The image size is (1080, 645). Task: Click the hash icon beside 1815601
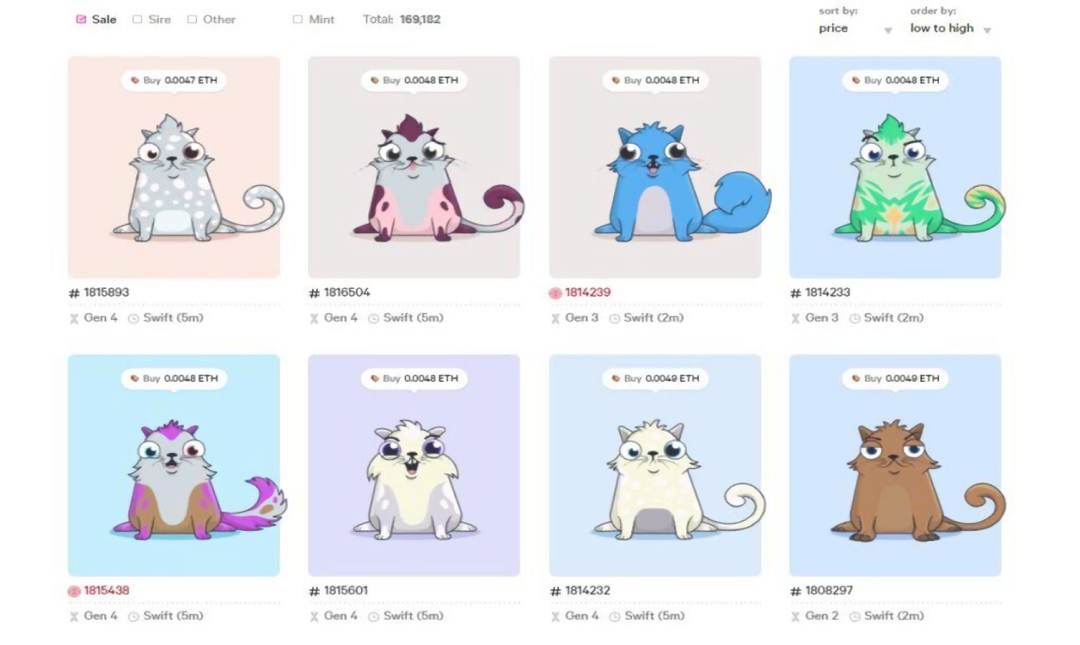click(x=314, y=591)
